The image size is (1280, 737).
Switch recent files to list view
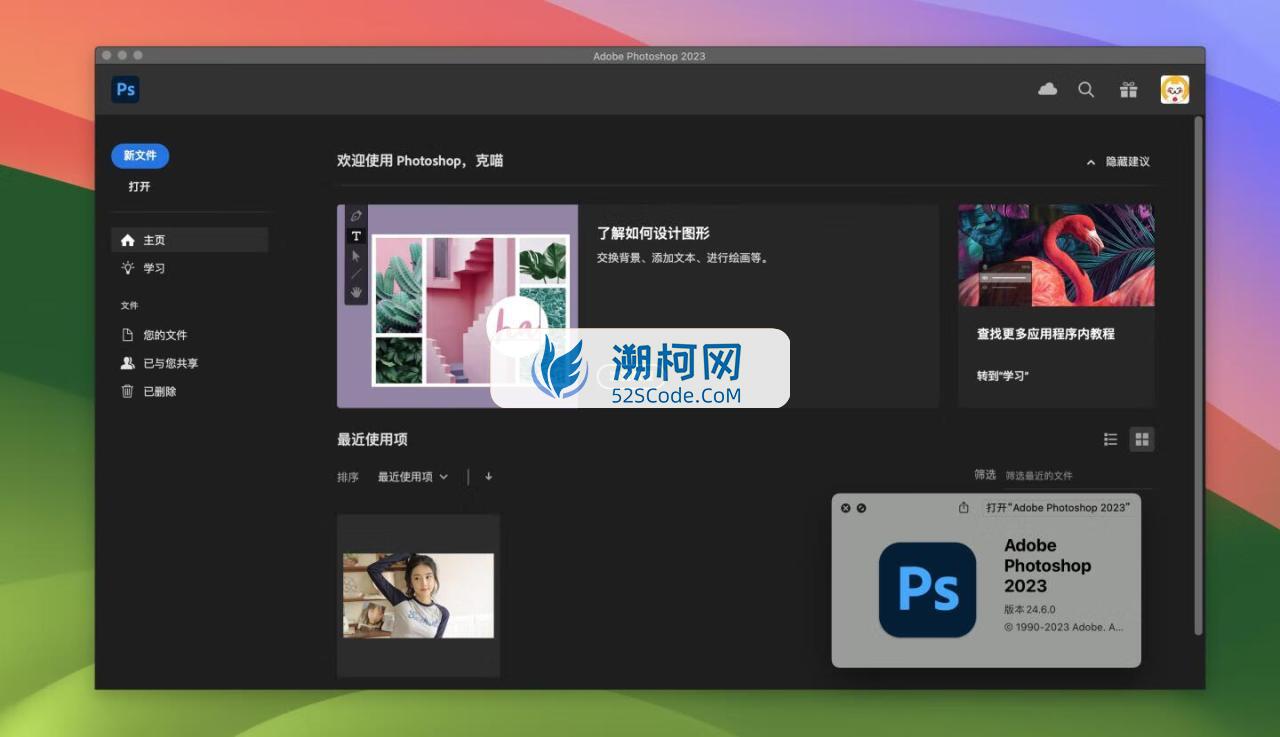pyautogui.click(x=1110, y=439)
